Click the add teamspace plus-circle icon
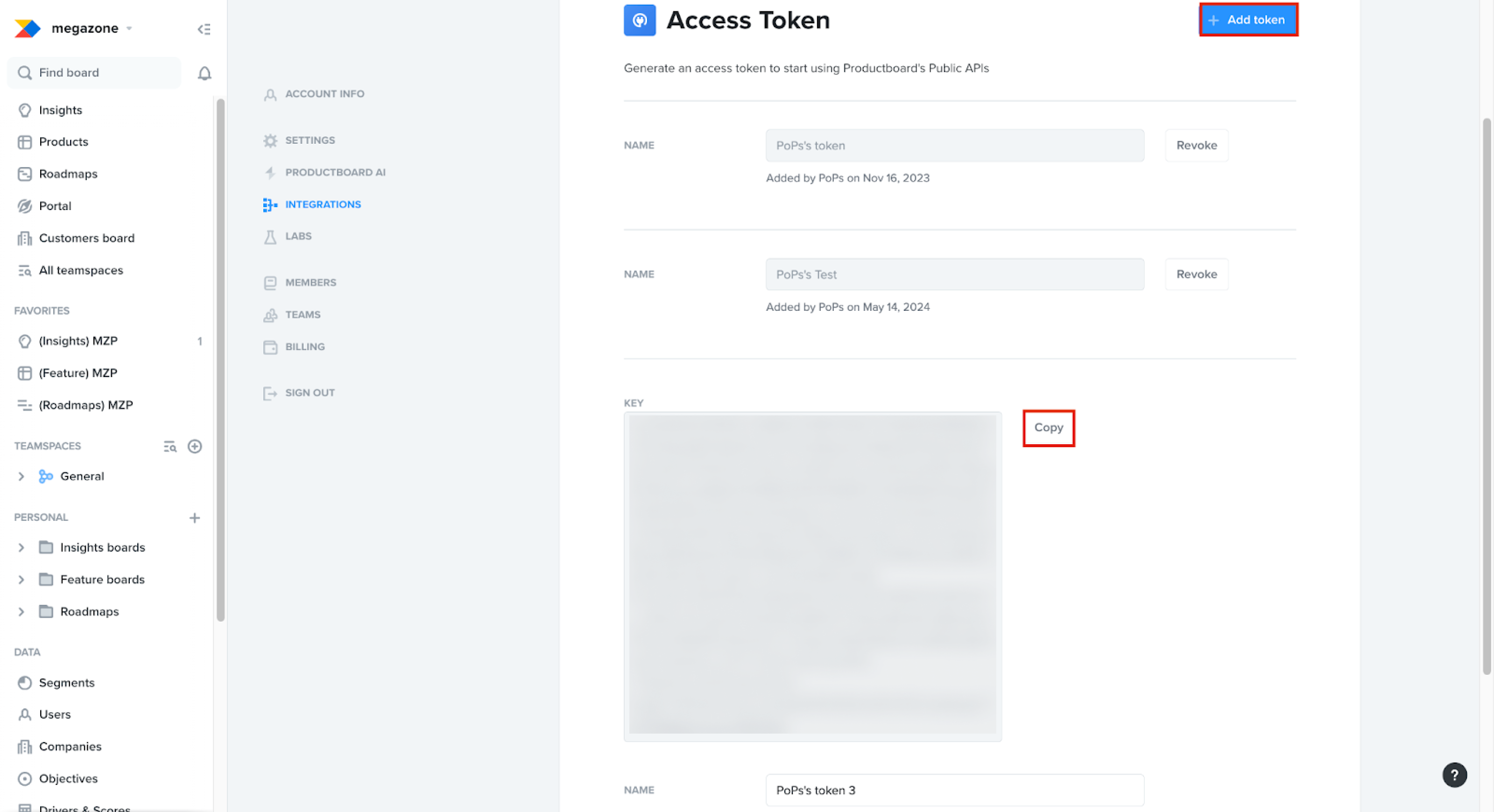 (x=195, y=446)
